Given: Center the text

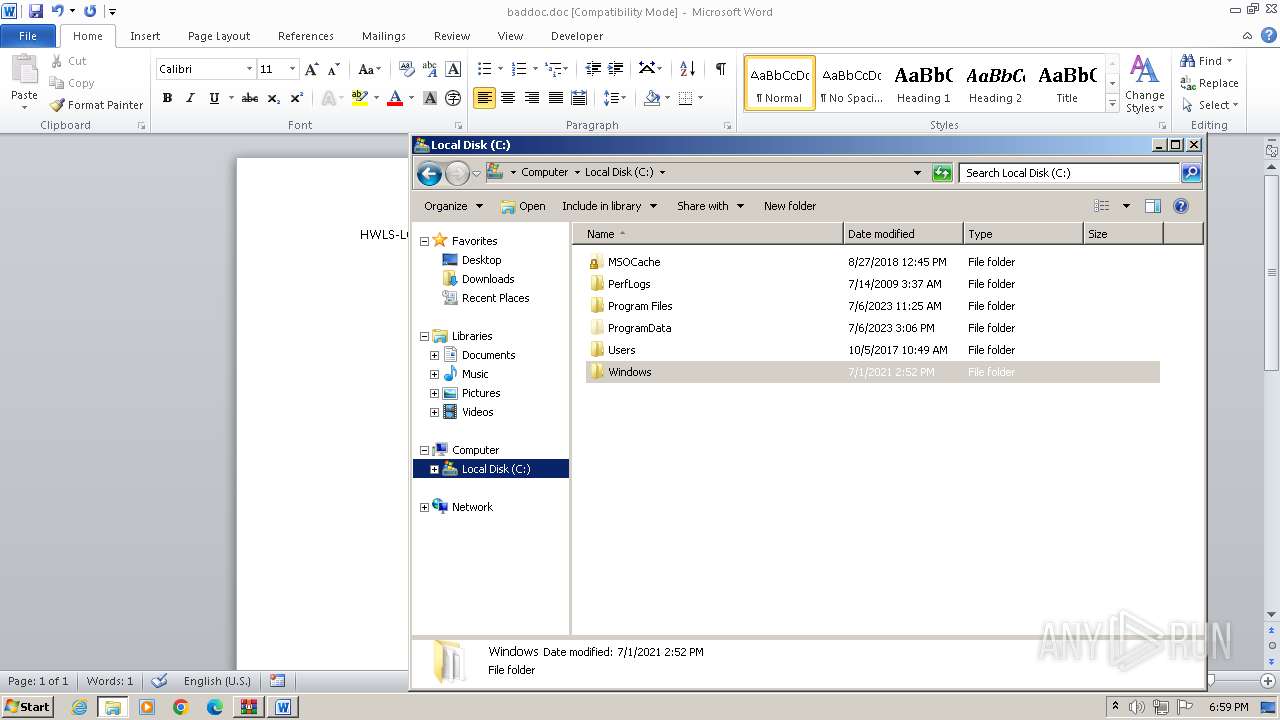Looking at the screenshot, I should (508, 98).
